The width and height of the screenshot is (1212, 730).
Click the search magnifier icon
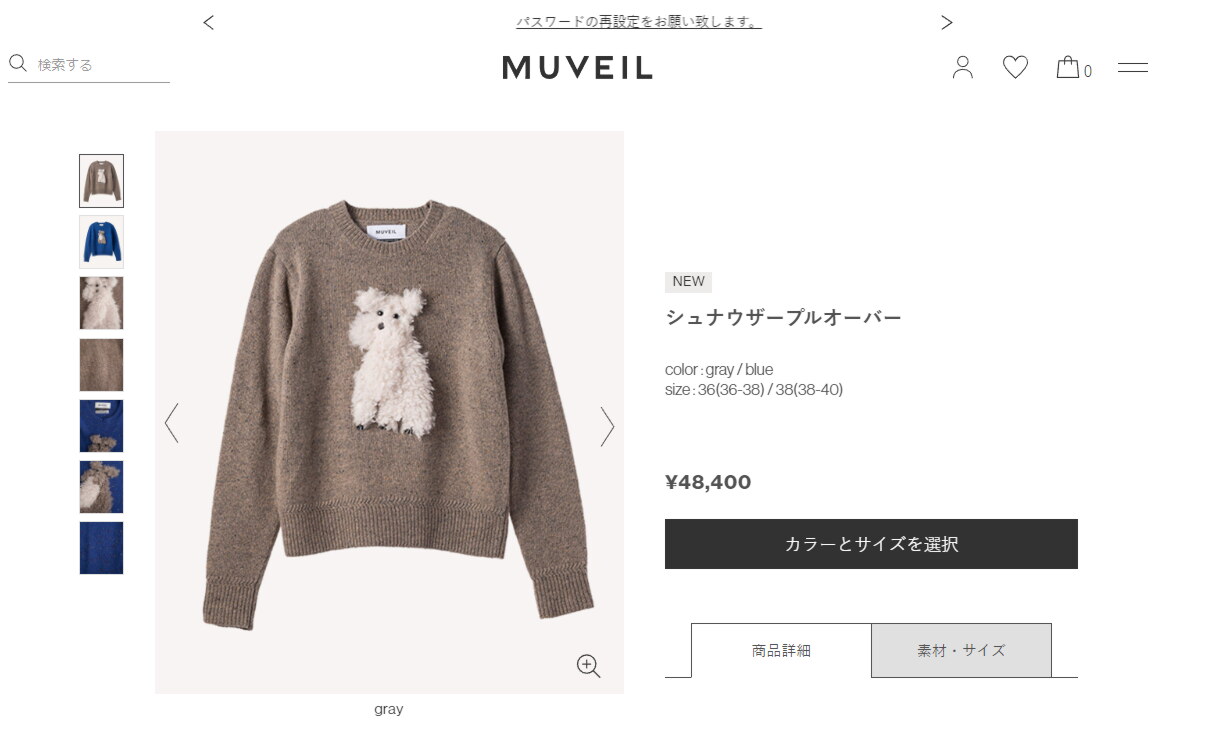click(x=18, y=64)
